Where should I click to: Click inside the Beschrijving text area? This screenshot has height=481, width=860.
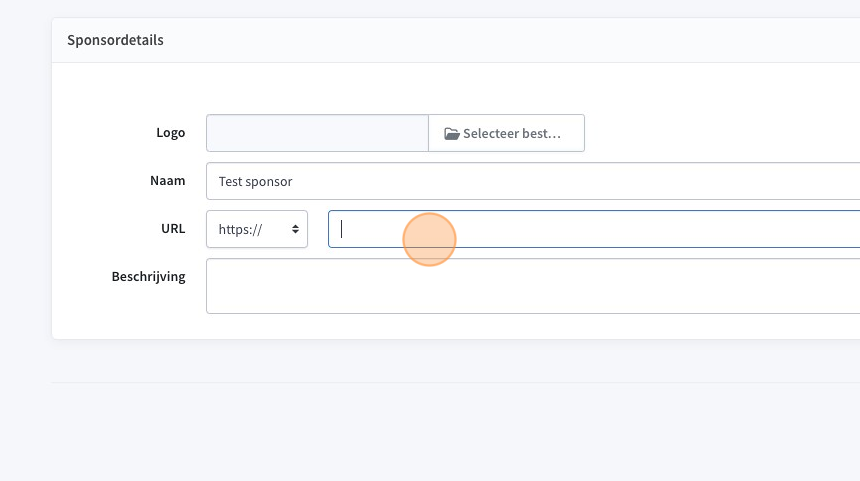533,286
